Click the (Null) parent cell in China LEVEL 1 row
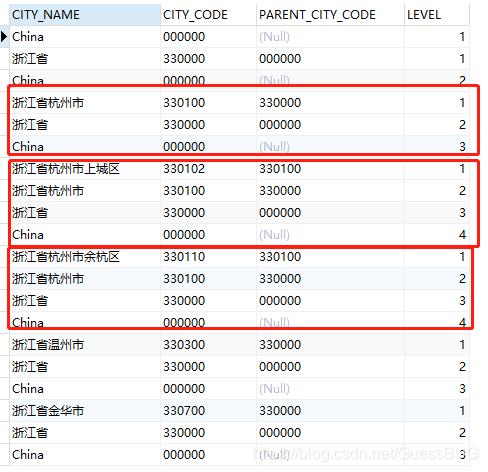The width and height of the screenshot is (488, 472). pos(330,37)
